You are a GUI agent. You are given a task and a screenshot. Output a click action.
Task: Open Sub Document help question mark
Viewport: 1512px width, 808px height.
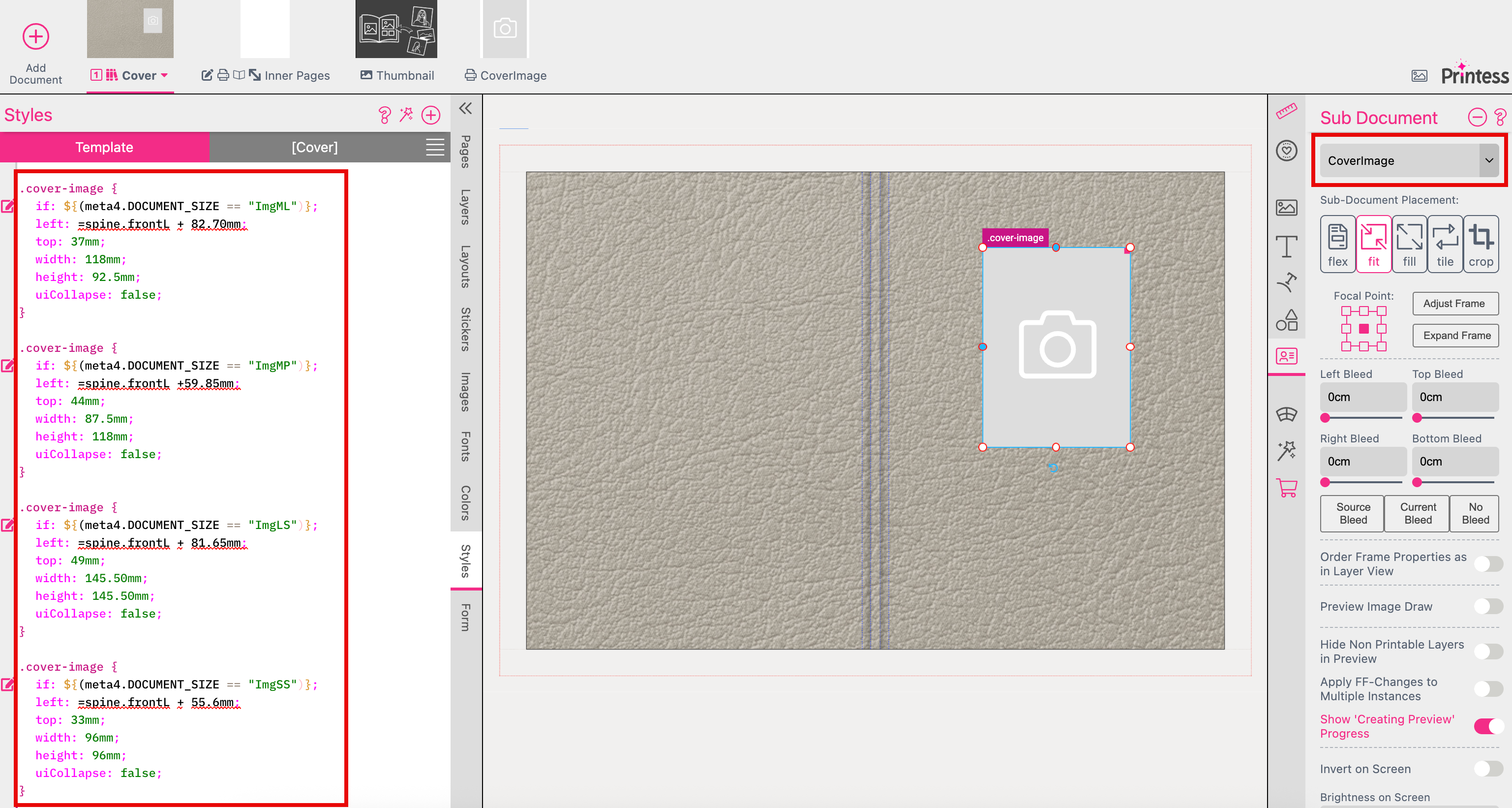tap(1500, 118)
